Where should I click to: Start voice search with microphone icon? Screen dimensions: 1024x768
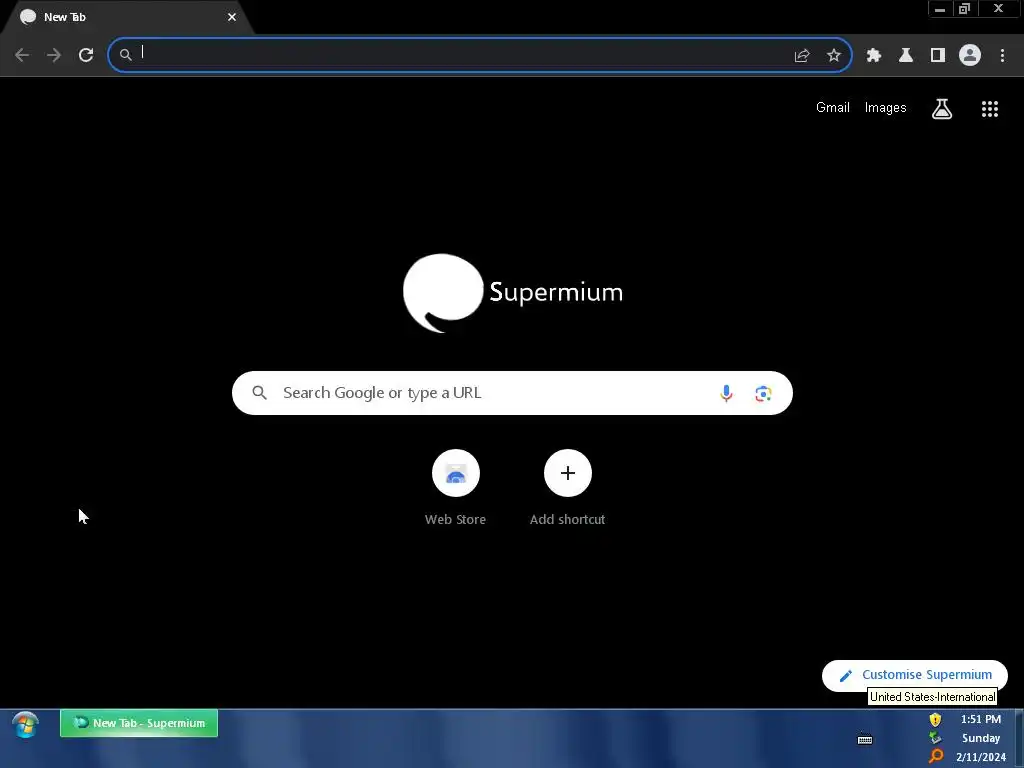click(726, 393)
